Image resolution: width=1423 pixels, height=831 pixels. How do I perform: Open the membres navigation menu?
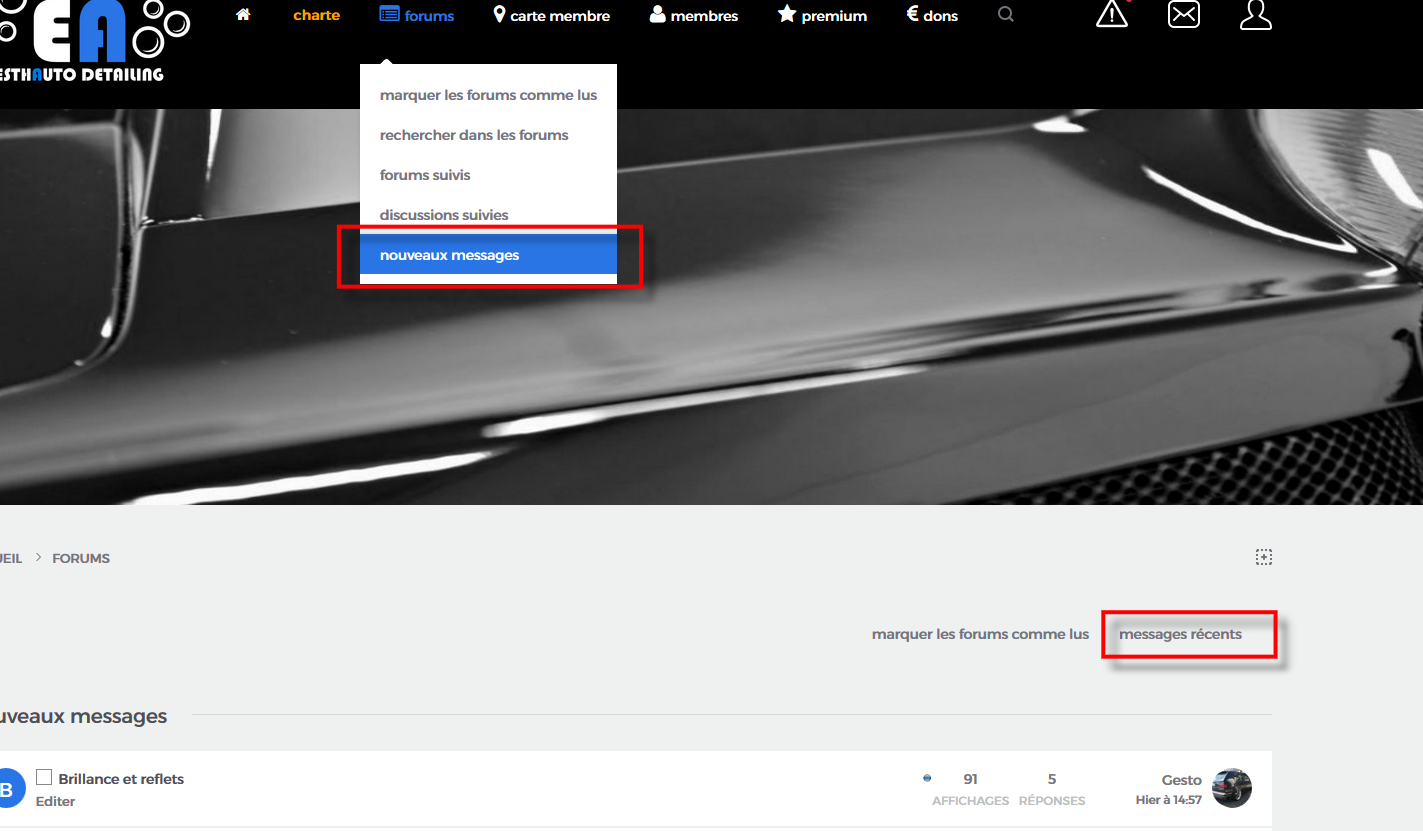coord(694,16)
